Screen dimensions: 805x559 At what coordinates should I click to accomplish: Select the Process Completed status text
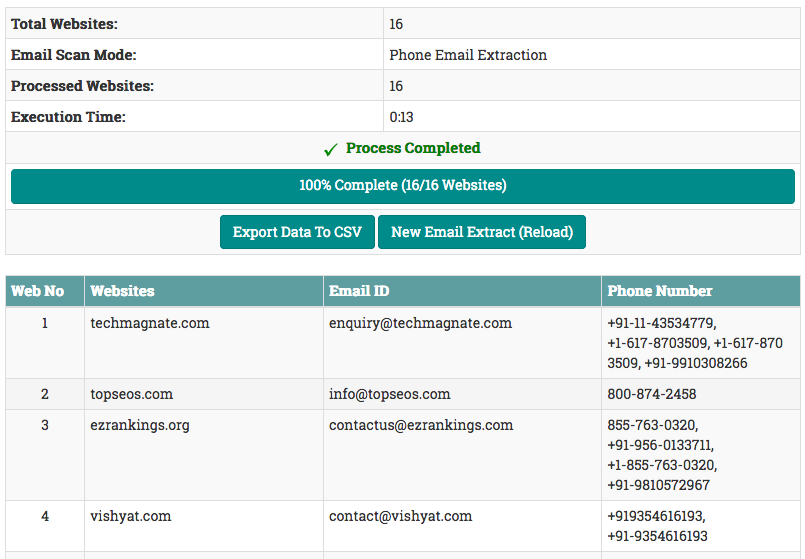[x=413, y=148]
